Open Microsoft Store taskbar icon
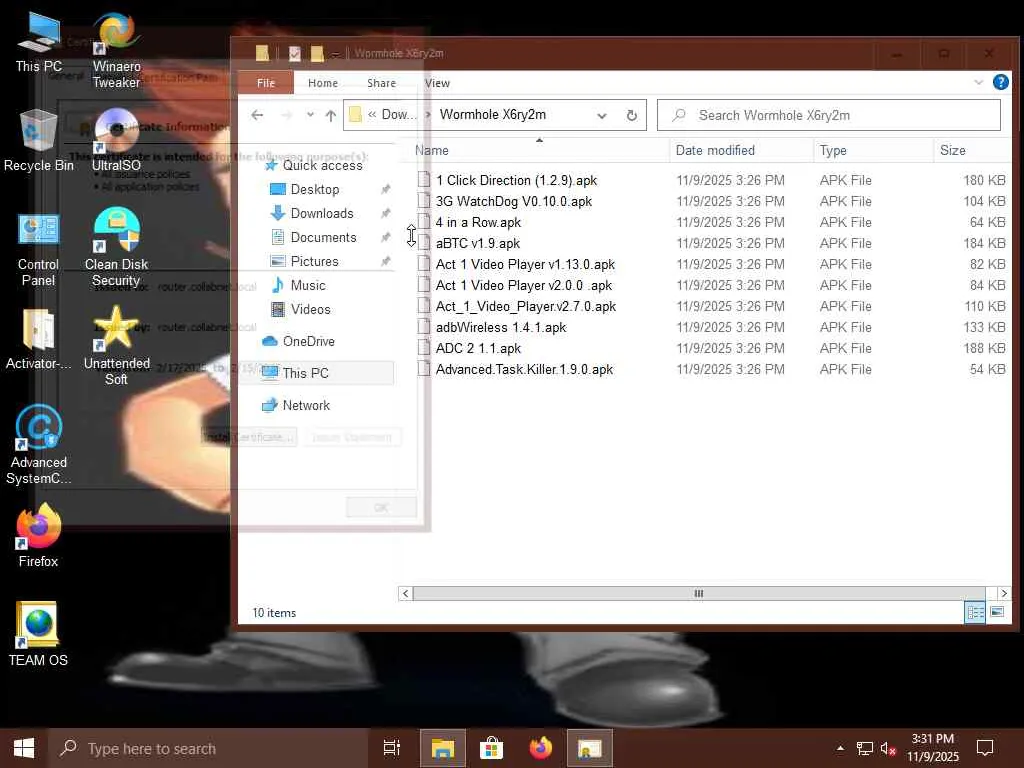 [x=492, y=748]
